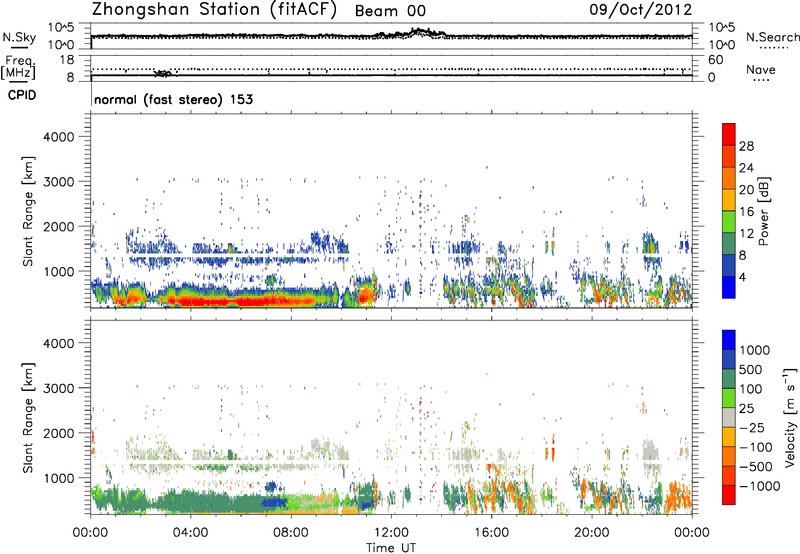Click the 500 tick on Velocity colorbar
The width and height of the screenshot is (800, 554).
751,369
